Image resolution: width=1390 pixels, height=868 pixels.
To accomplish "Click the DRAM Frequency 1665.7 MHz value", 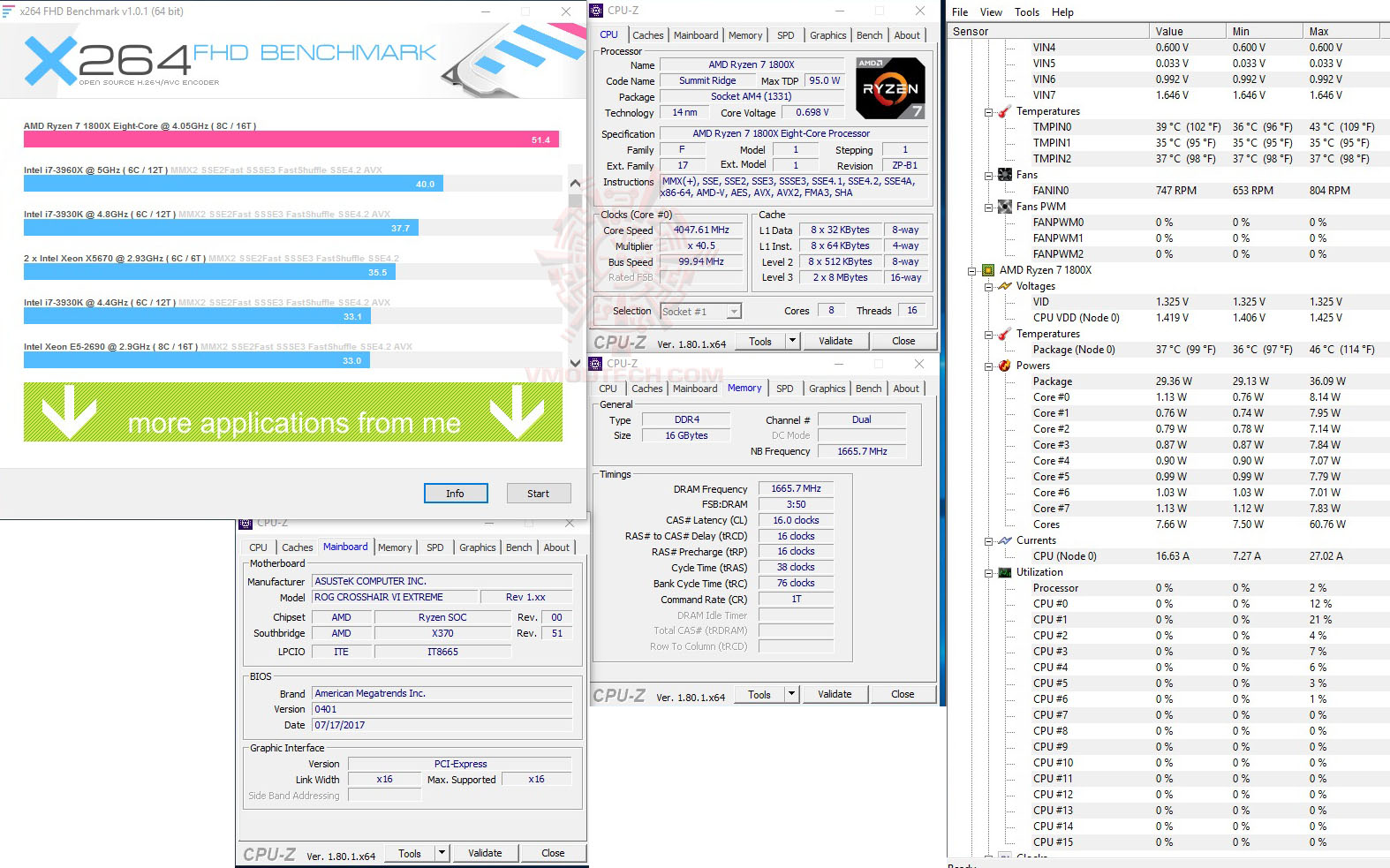I will click(x=797, y=488).
